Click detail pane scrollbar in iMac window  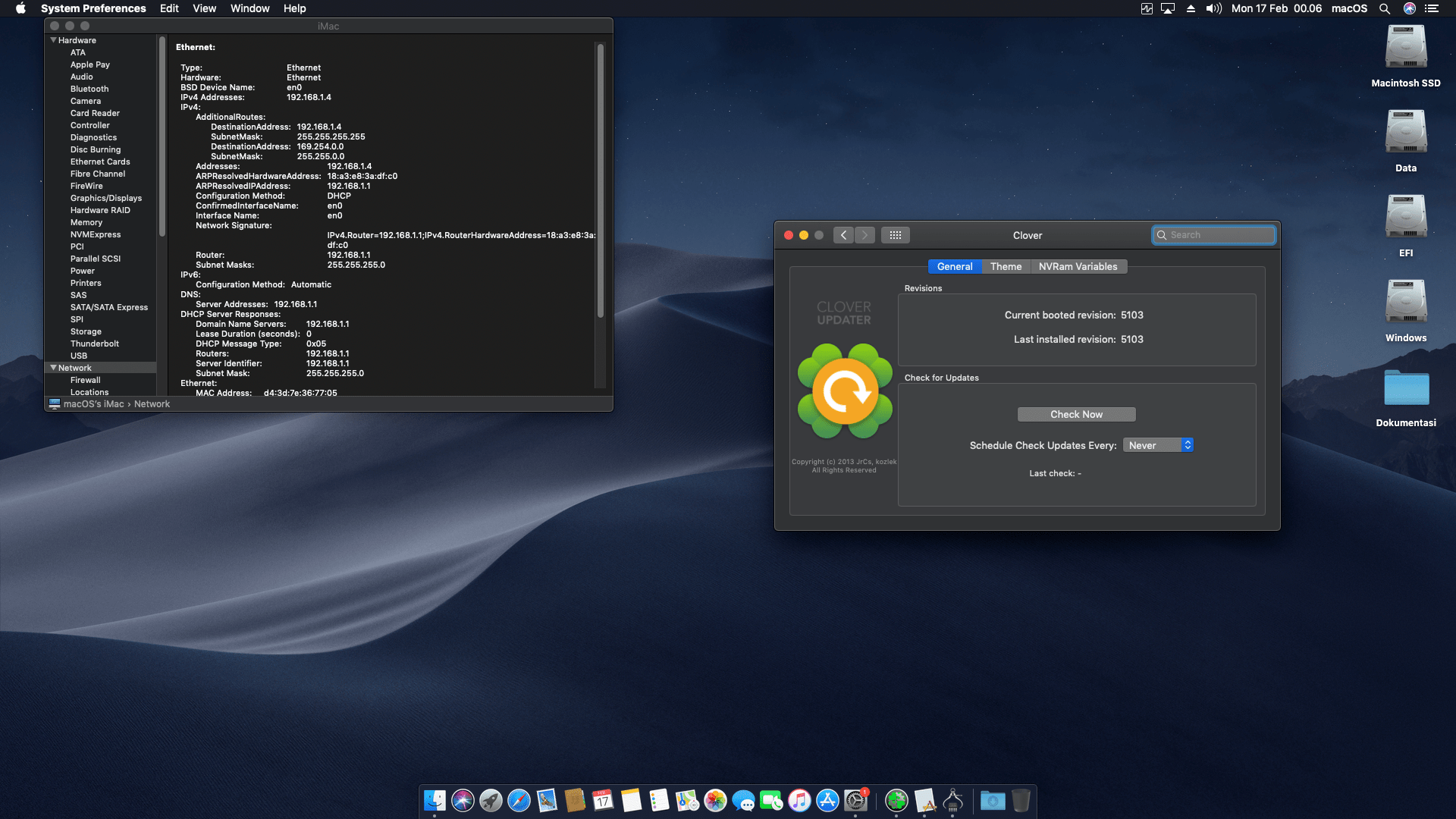tap(601, 180)
